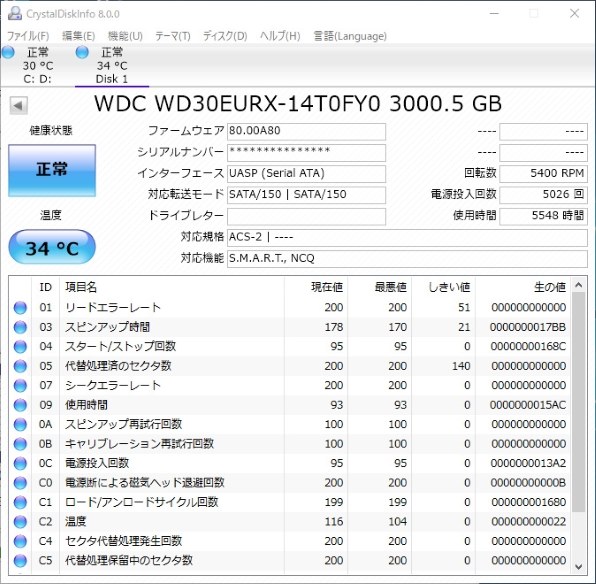Image resolution: width=596 pixels, height=584 pixels.
Task: Click raw value 00000000000B
Action: tap(528, 483)
